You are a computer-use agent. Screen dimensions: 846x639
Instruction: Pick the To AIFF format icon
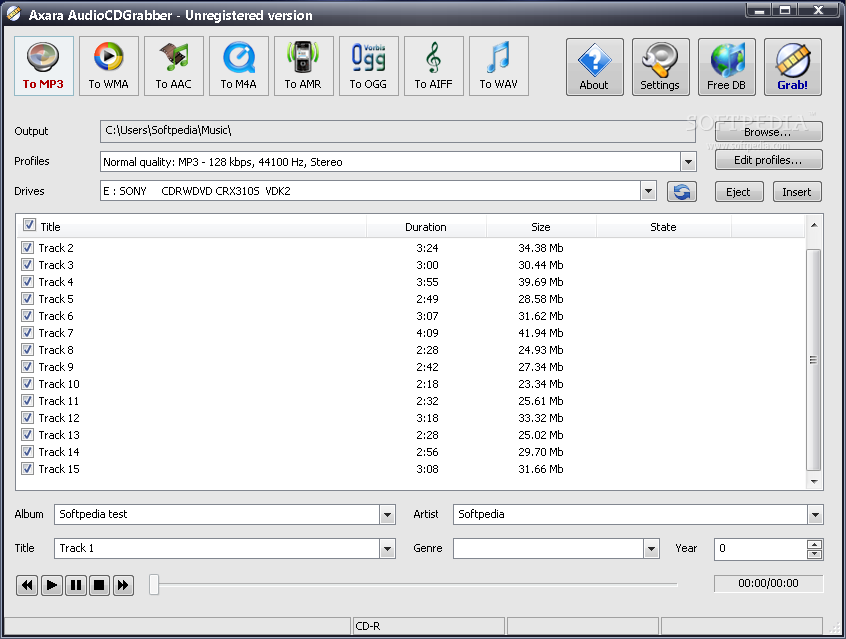434,66
